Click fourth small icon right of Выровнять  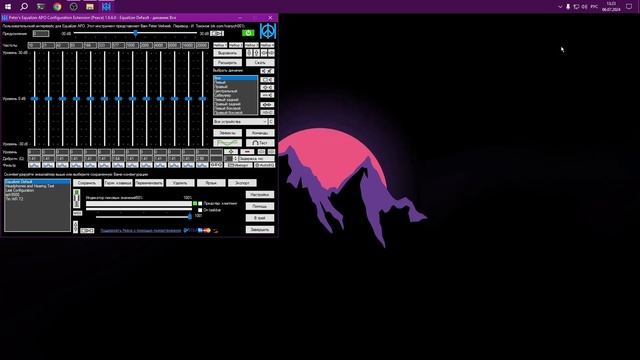pyautogui.click(x=271, y=53)
